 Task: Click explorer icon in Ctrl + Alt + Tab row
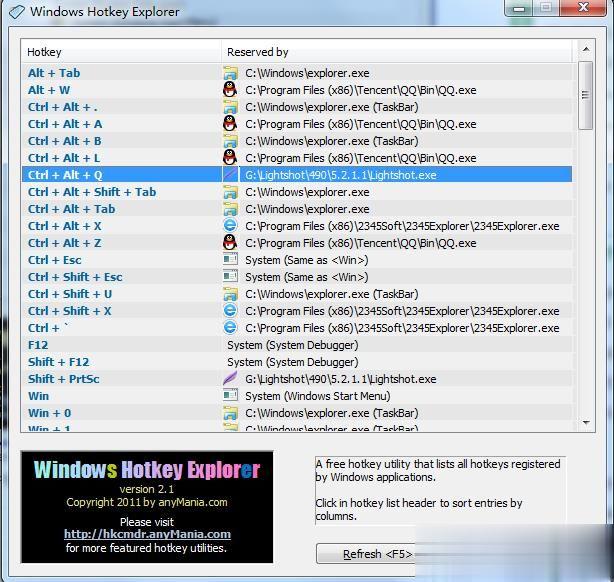click(x=230, y=209)
